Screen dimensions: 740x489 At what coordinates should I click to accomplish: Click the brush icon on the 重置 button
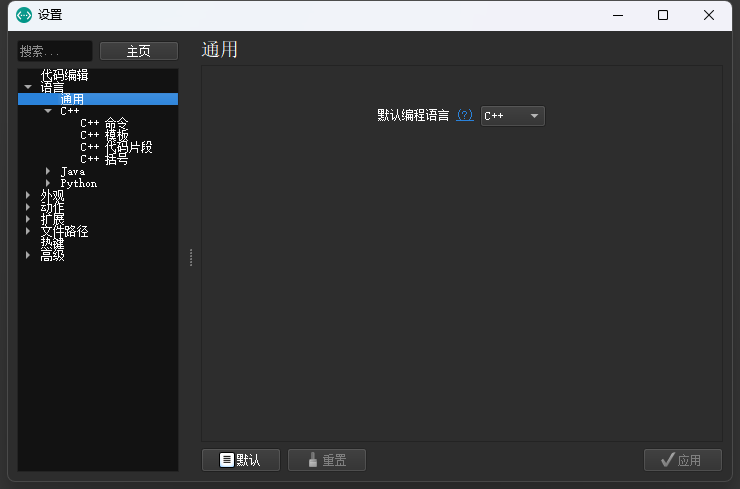point(313,460)
